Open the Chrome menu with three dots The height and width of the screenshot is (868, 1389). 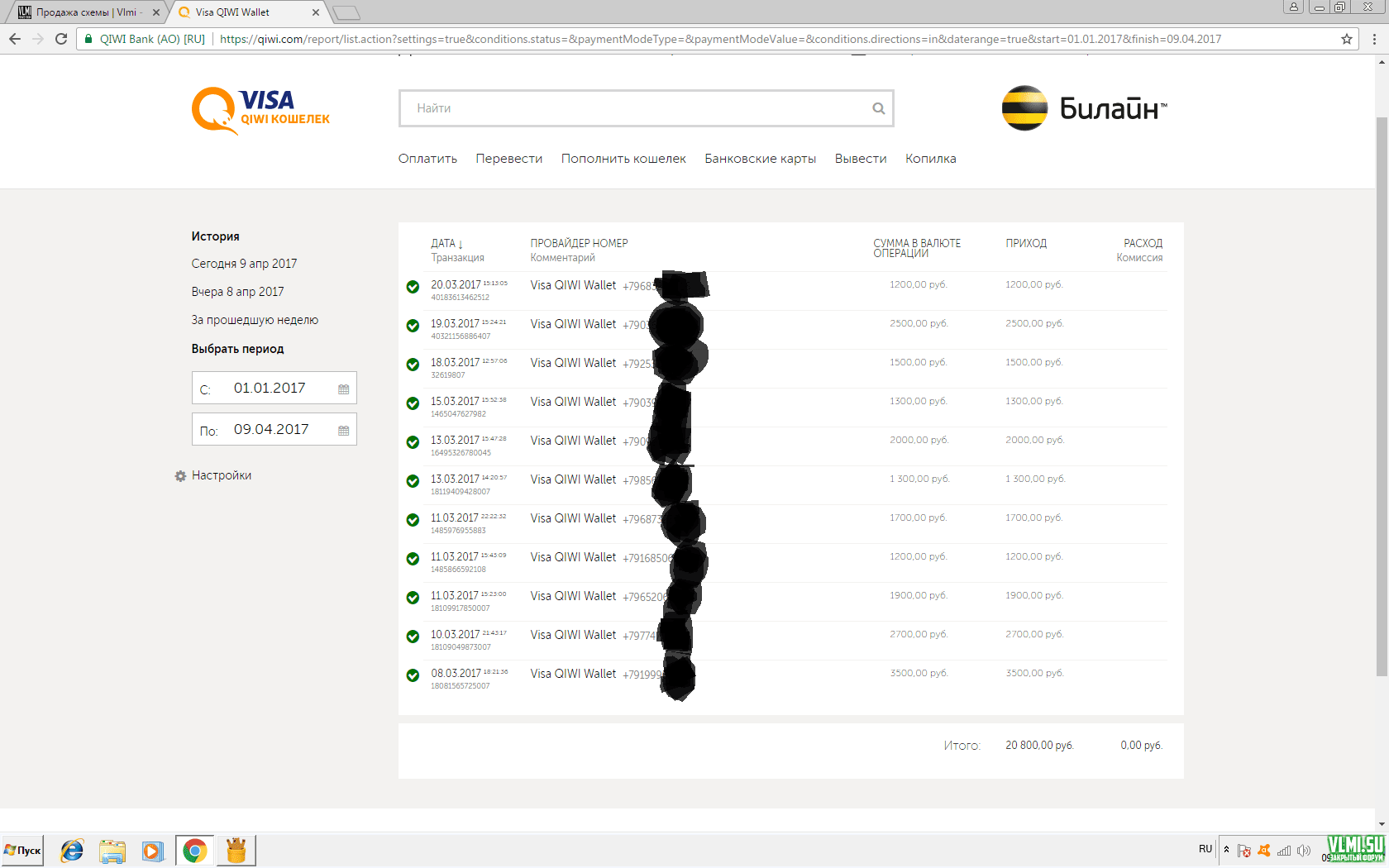tap(1374, 39)
